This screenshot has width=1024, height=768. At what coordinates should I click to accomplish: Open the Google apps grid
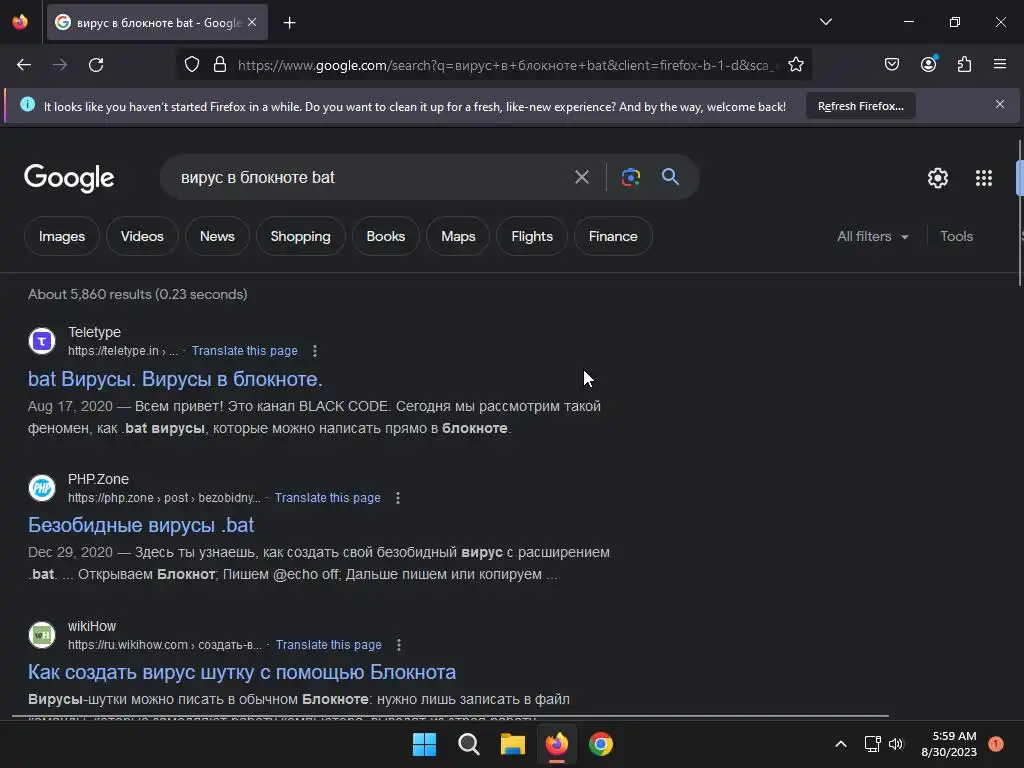984,178
